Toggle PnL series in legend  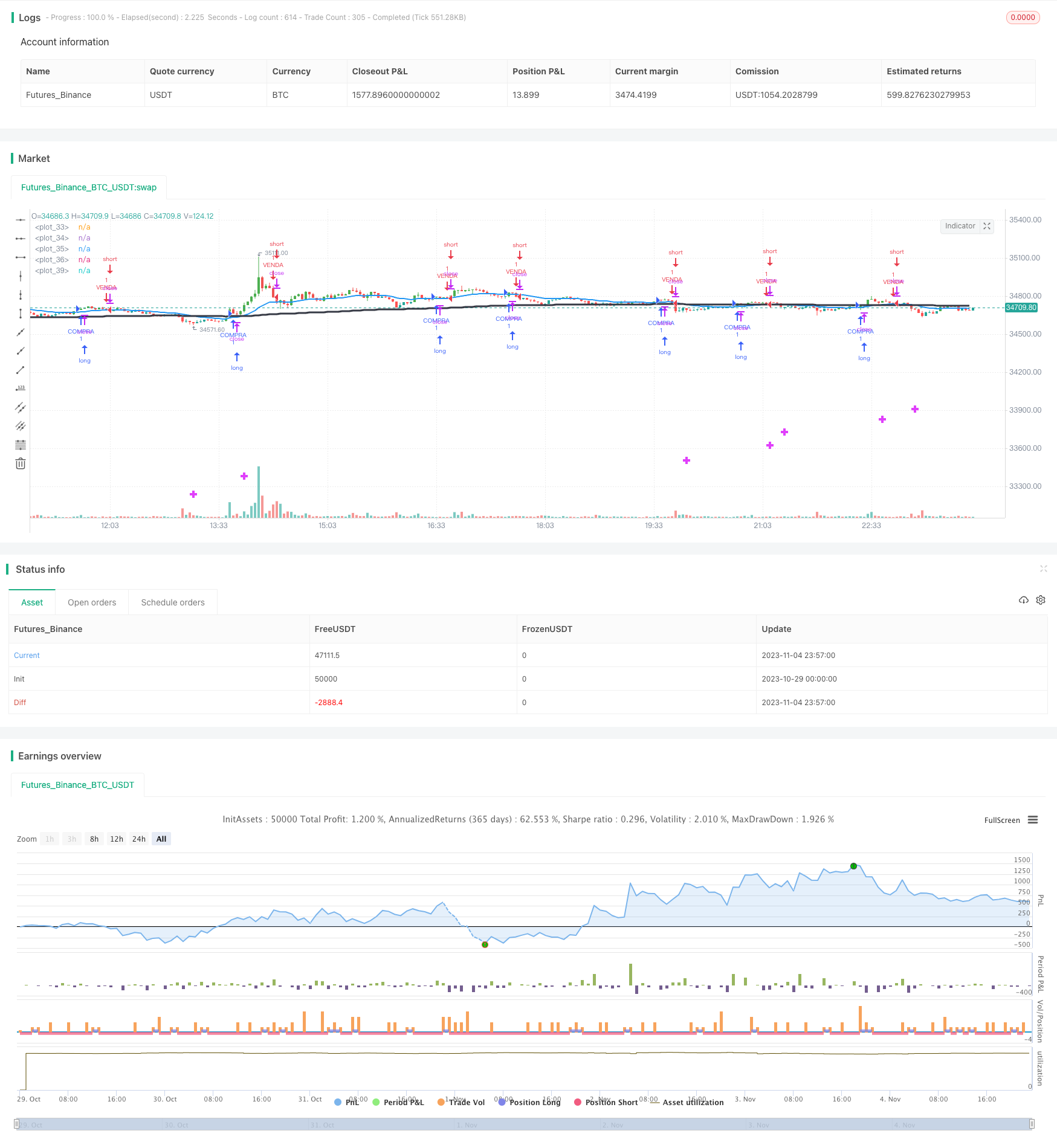347,1102
